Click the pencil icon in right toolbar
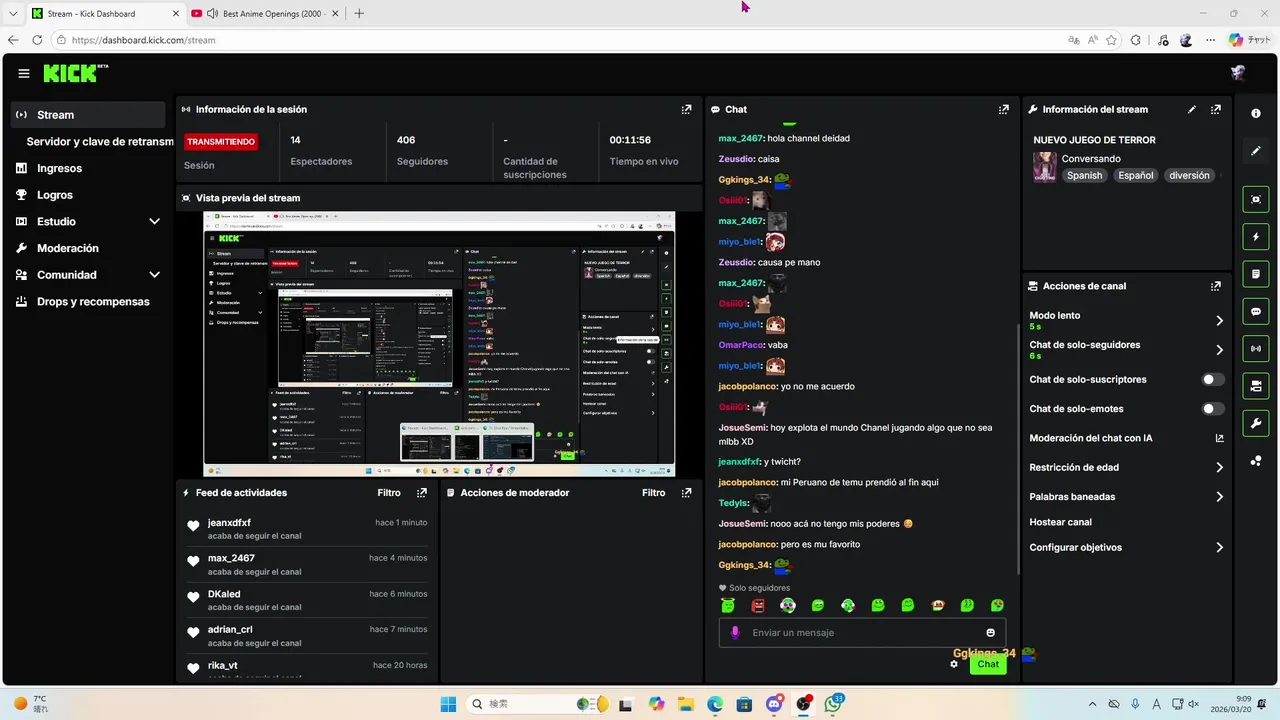 (1256, 151)
